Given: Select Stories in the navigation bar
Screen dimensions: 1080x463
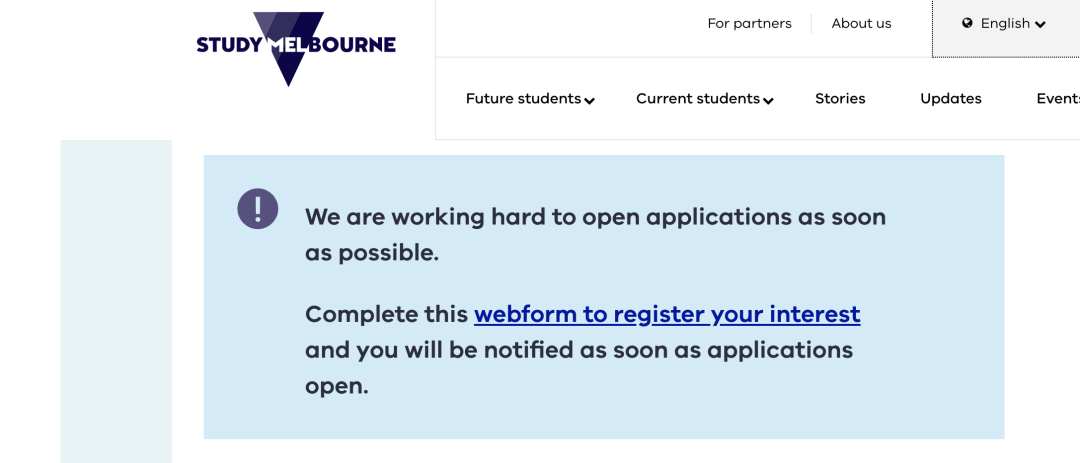Looking at the screenshot, I should coord(840,99).
